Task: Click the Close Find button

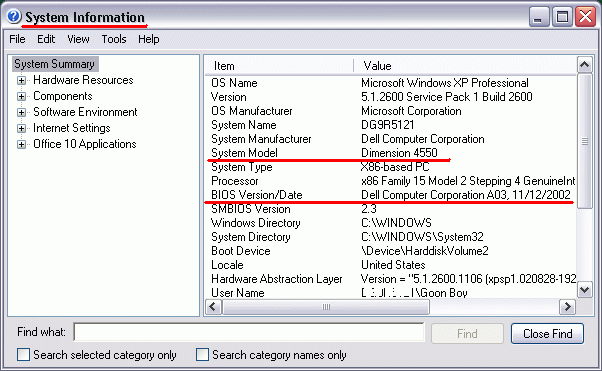Action: (x=547, y=333)
